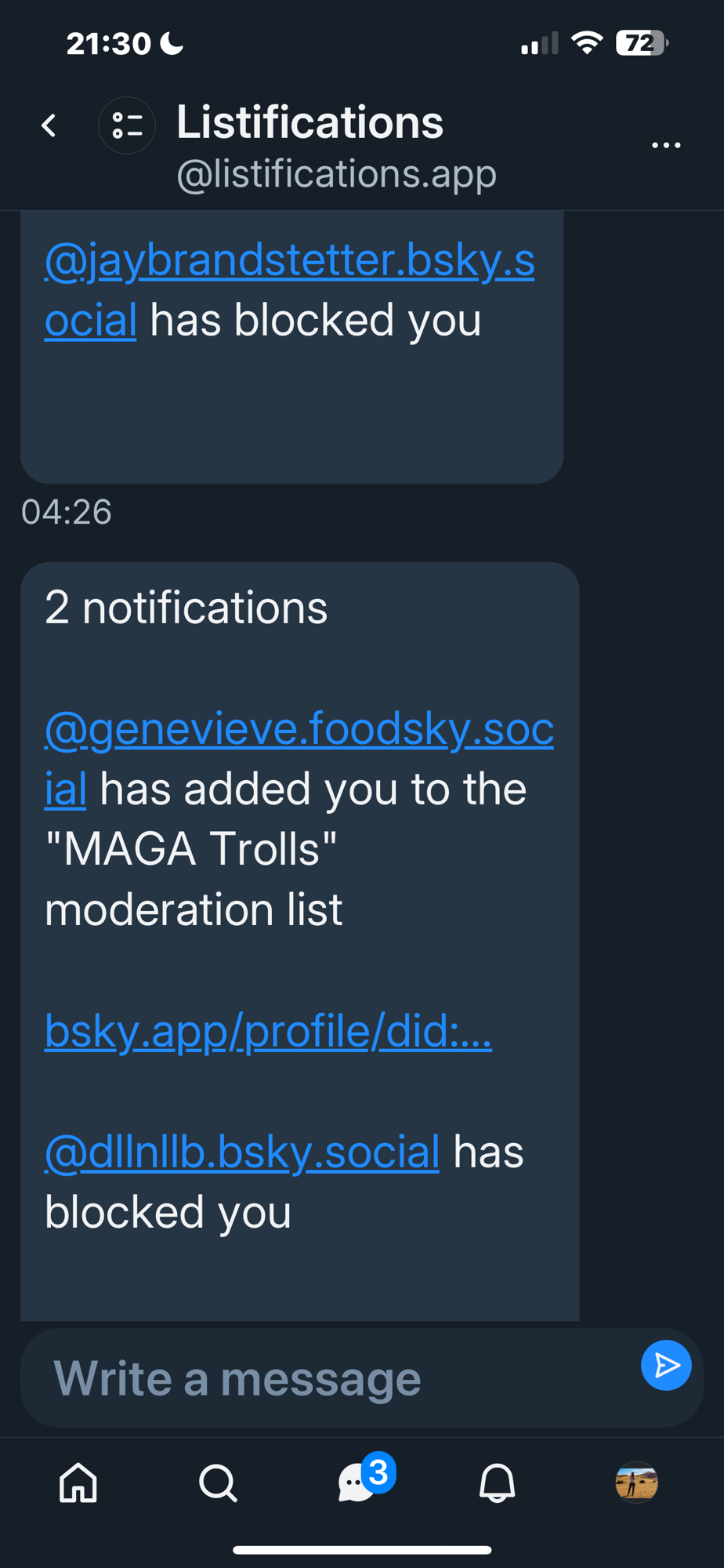
Task: Open your profile picture tab
Action: 636,1483
